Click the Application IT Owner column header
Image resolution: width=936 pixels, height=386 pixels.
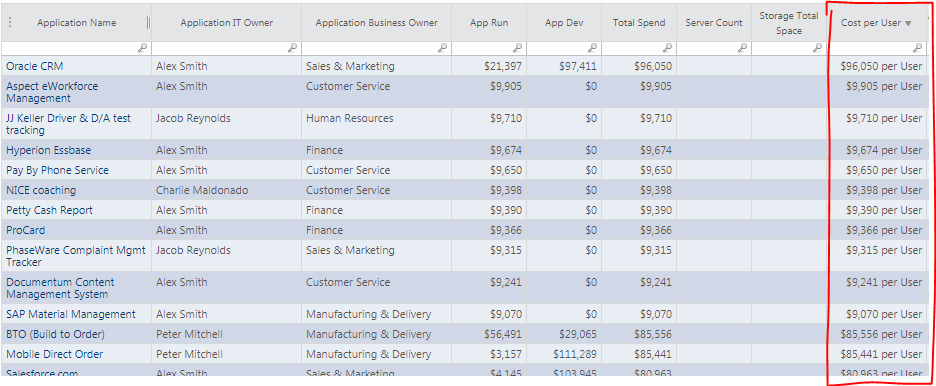[x=227, y=23]
